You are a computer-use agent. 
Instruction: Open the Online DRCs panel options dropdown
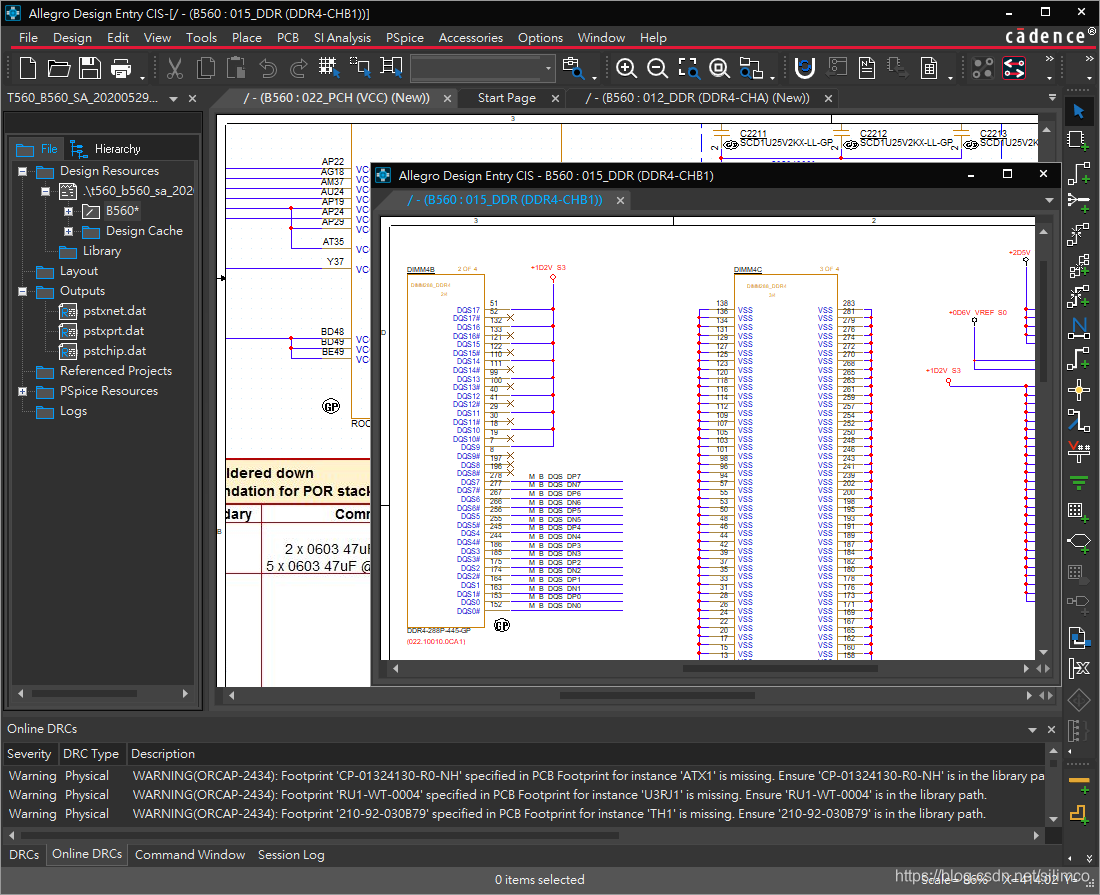pyautogui.click(x=1032, y=729)
